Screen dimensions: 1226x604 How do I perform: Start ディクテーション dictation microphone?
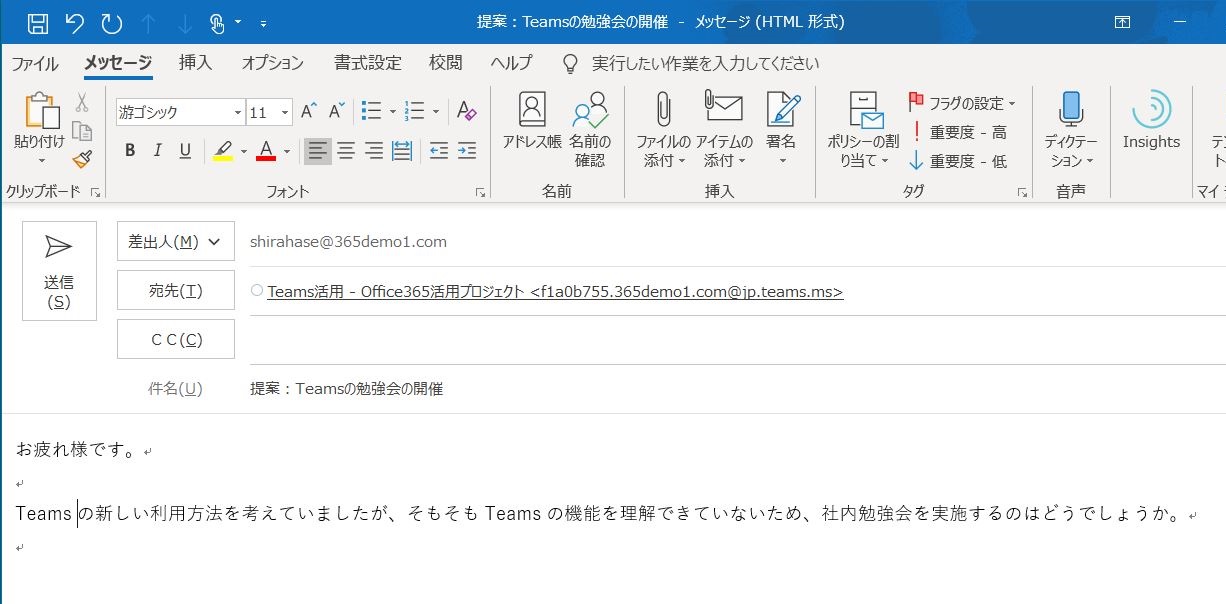coord(1071,129)
